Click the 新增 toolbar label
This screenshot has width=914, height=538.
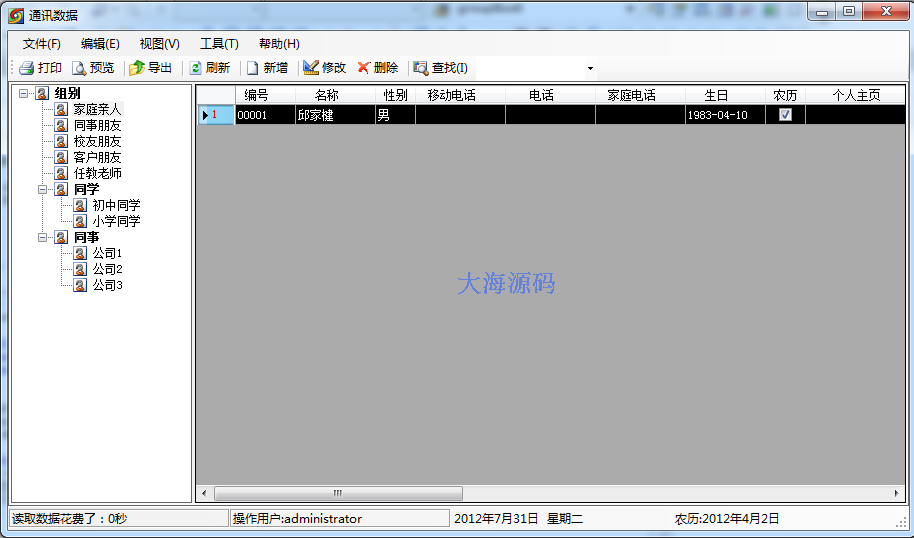(276, 68)
